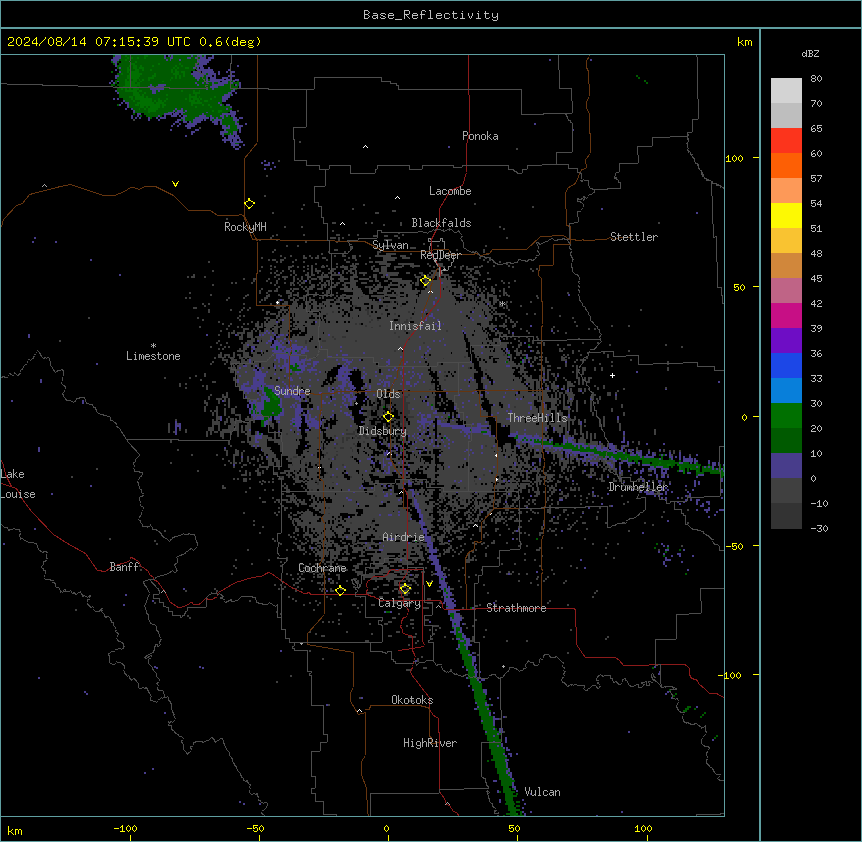862x842 pixels.
Task: Click the Base_Reflectivity title
Action: point(431,15)
